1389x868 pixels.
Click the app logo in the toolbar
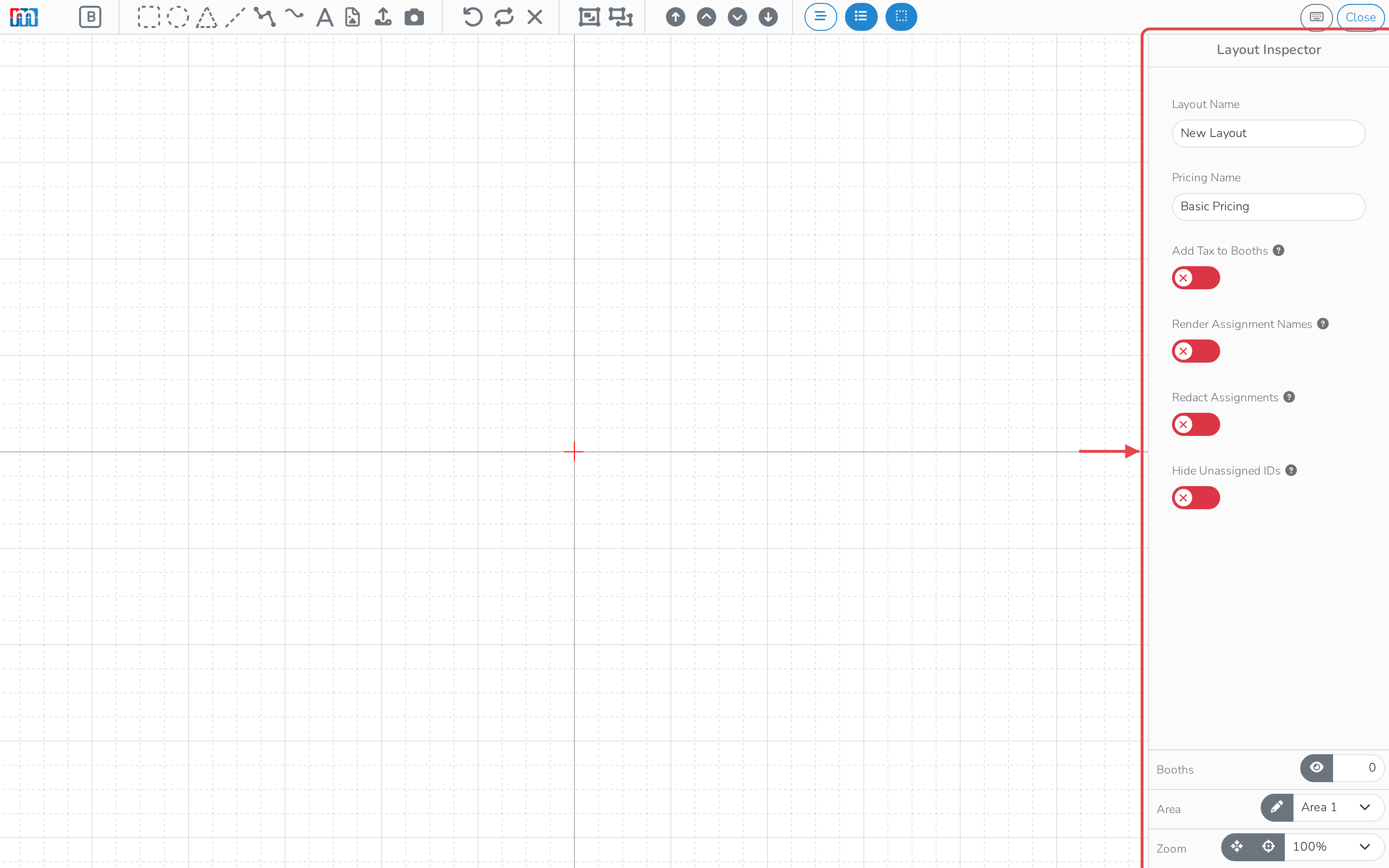[24, 17]
